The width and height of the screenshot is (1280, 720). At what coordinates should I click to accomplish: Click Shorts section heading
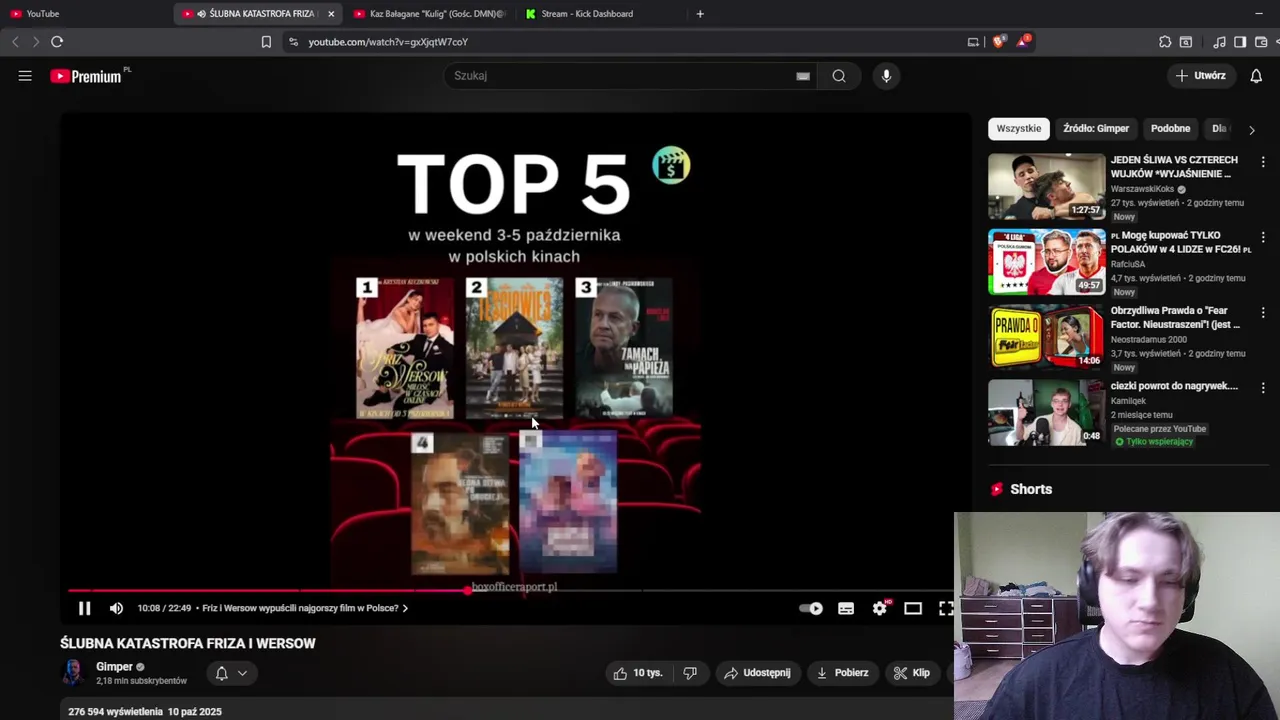[x=1031, y=489]
